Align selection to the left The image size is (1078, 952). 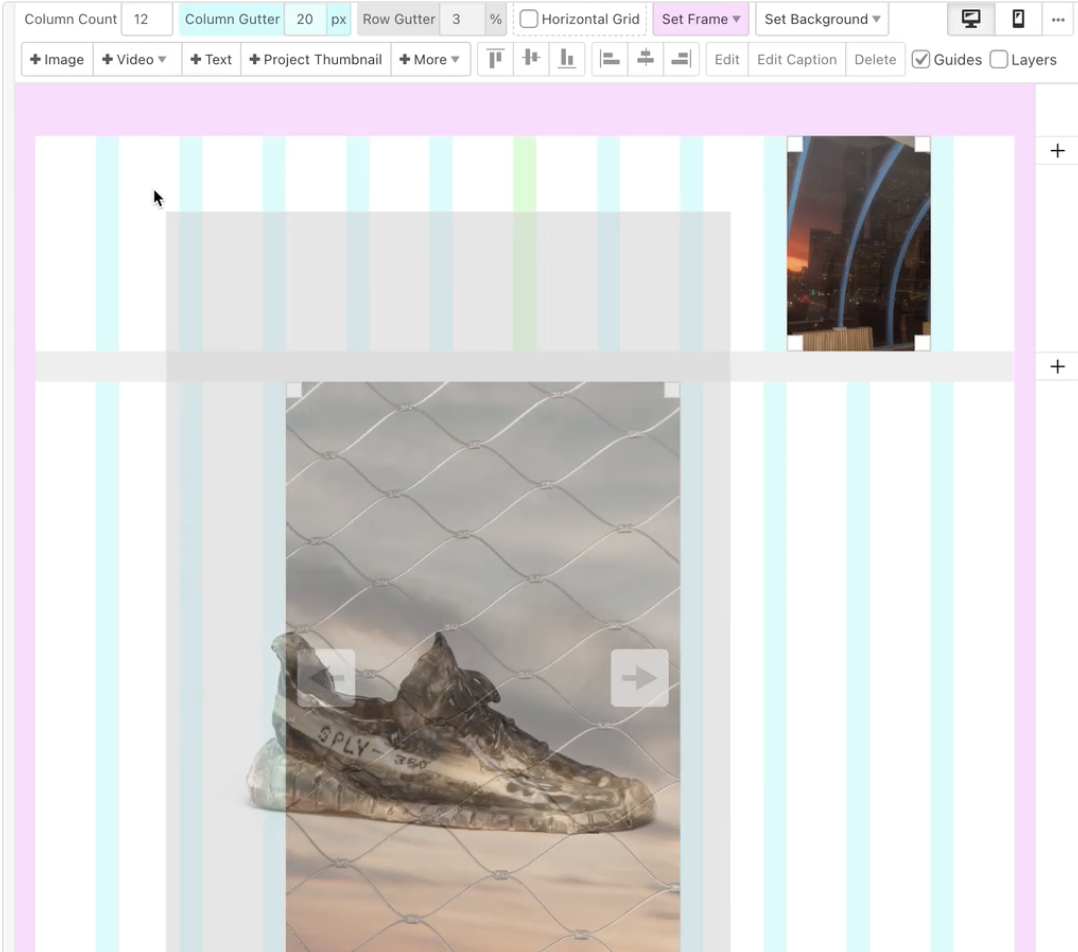click(x=609, y=59)
